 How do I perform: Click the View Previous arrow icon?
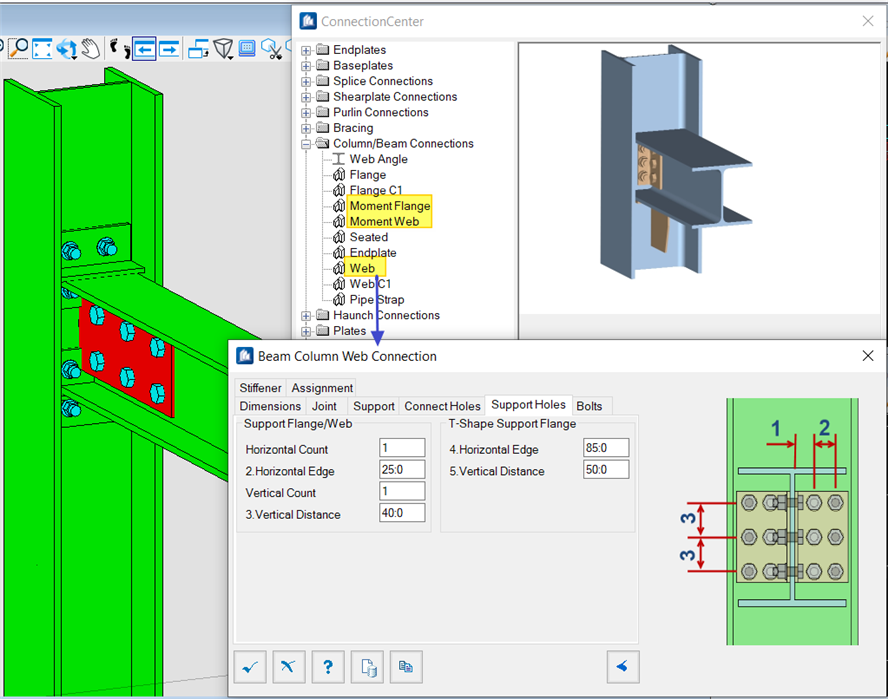pyautogui.click(x=144, y=48)
